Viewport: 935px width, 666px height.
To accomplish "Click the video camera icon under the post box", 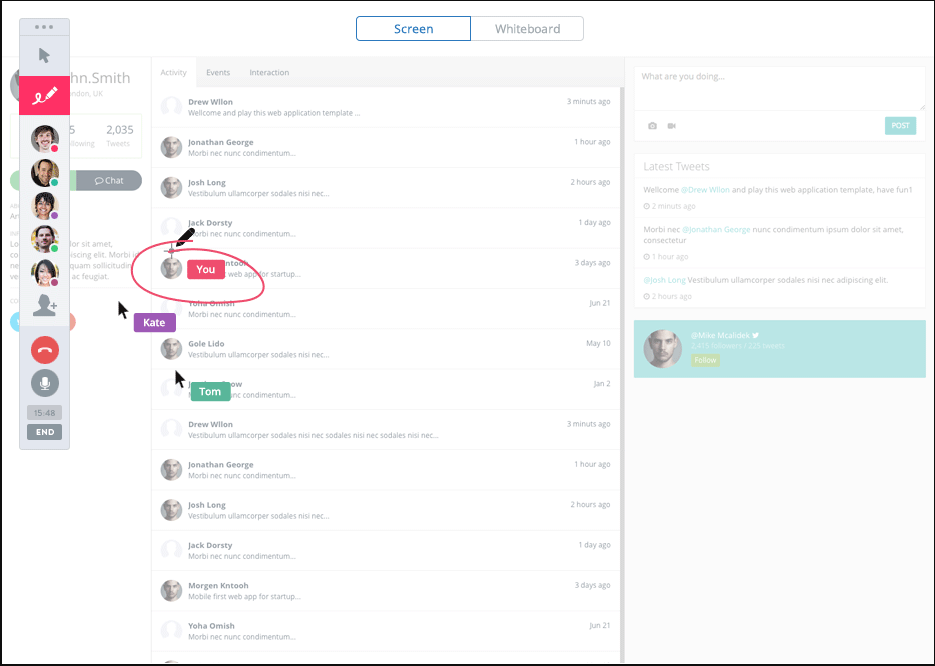I will [671, 126].
